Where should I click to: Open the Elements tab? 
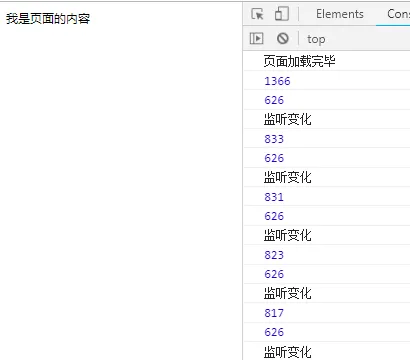click(x=340, y=14)
